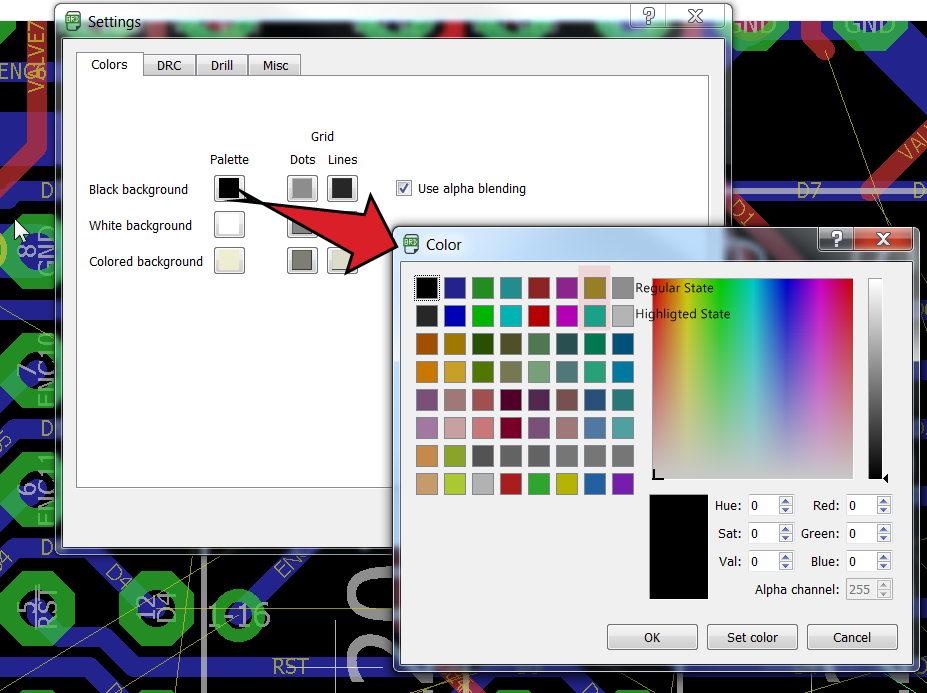Toggle the Use alpha blending checkbox

click(404, 189)
